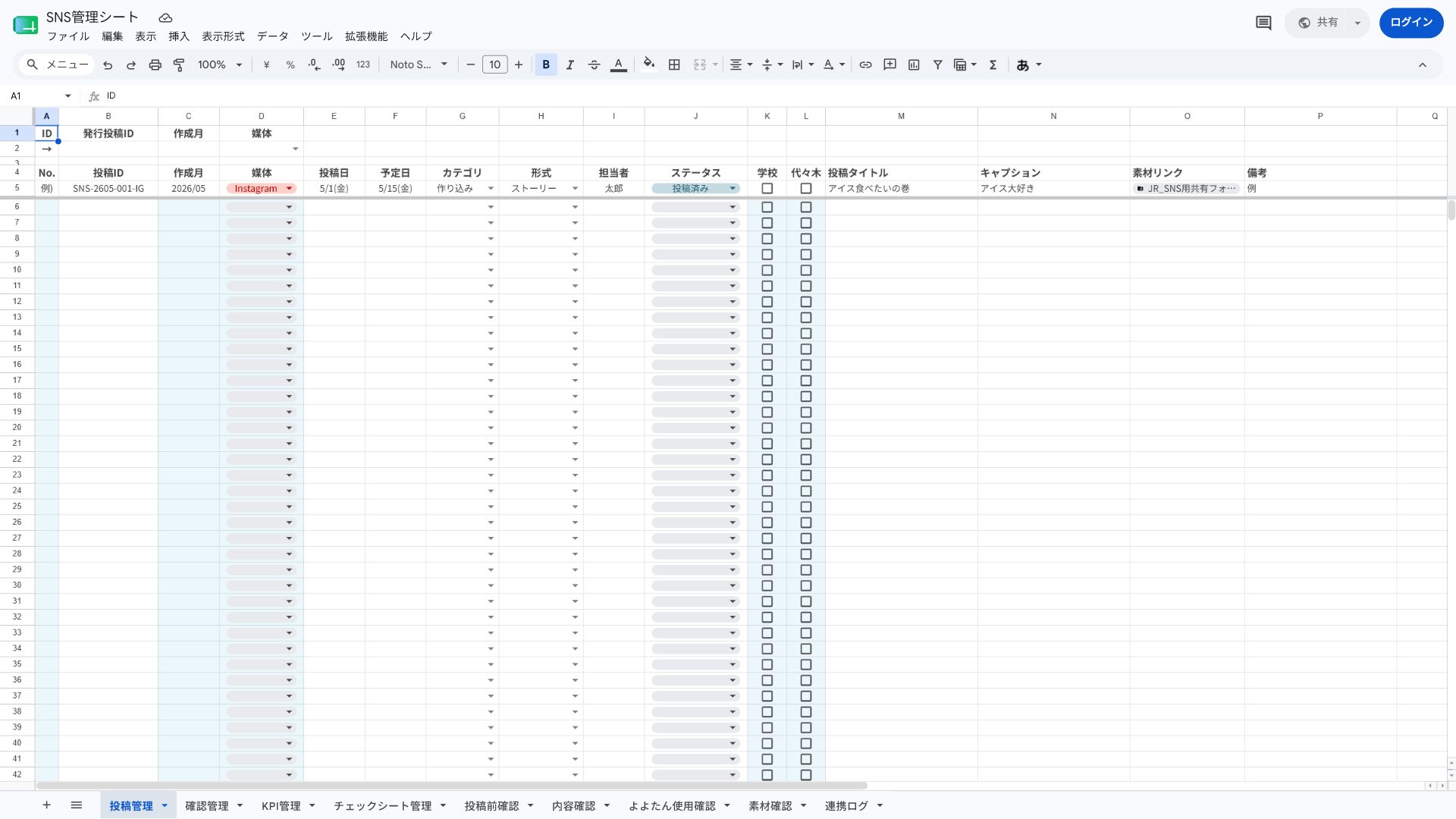The image size is (1456, 819).
Task: Click the undo icon in toolbar
Action: (108, 65)
